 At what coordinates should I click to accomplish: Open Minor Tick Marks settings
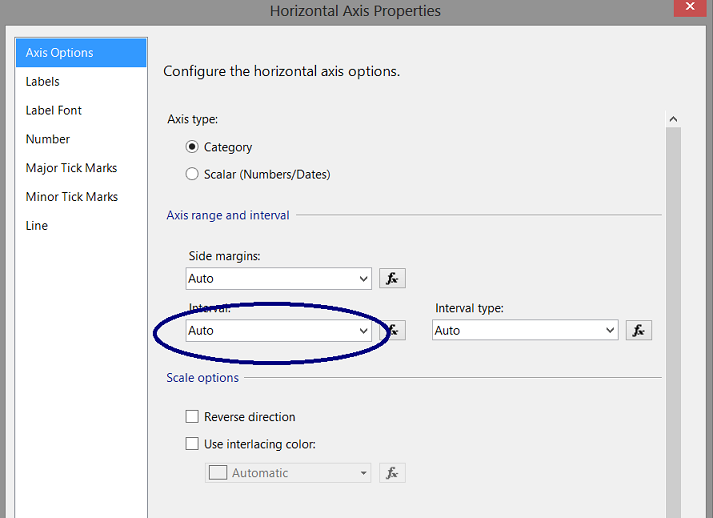coord(71,197)
